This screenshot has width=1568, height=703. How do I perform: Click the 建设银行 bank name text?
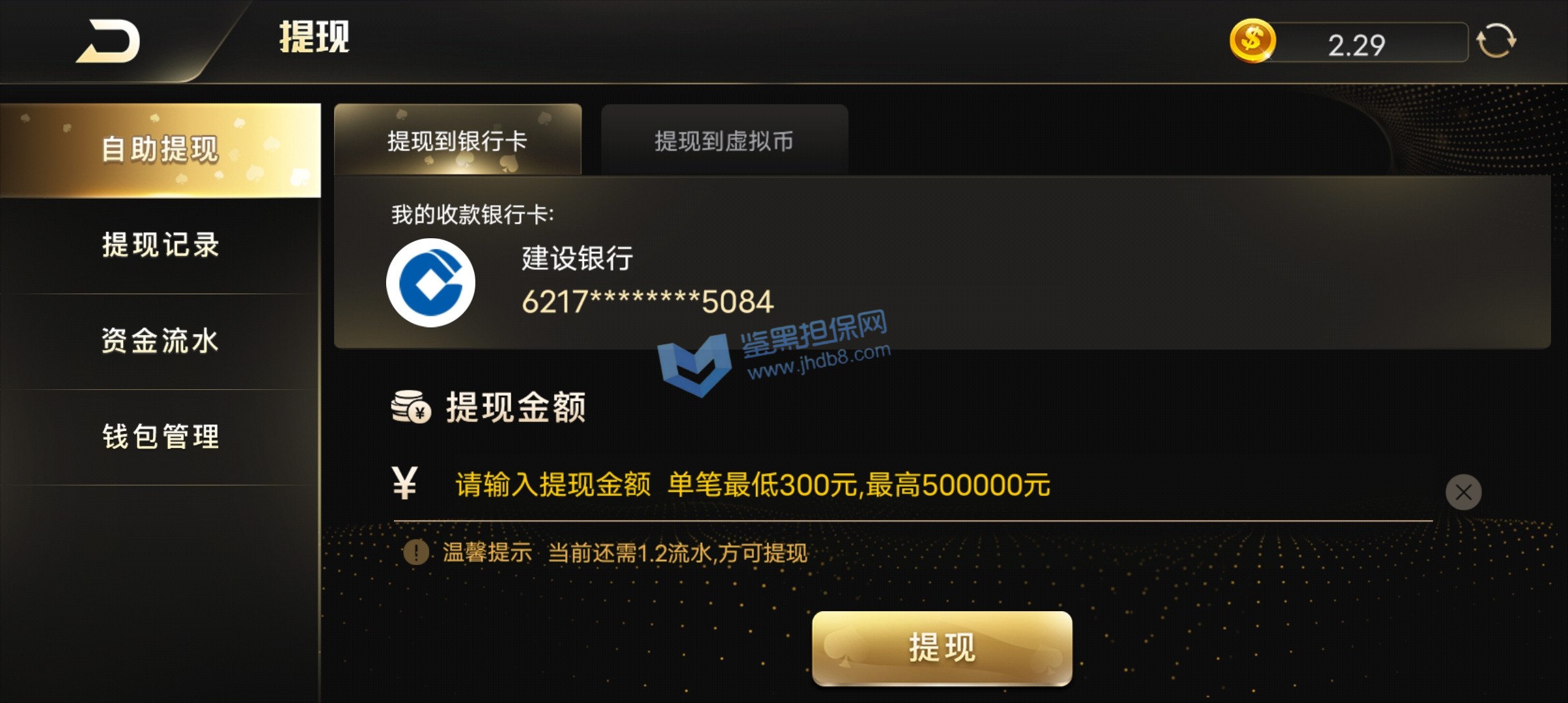pos(577,258)
